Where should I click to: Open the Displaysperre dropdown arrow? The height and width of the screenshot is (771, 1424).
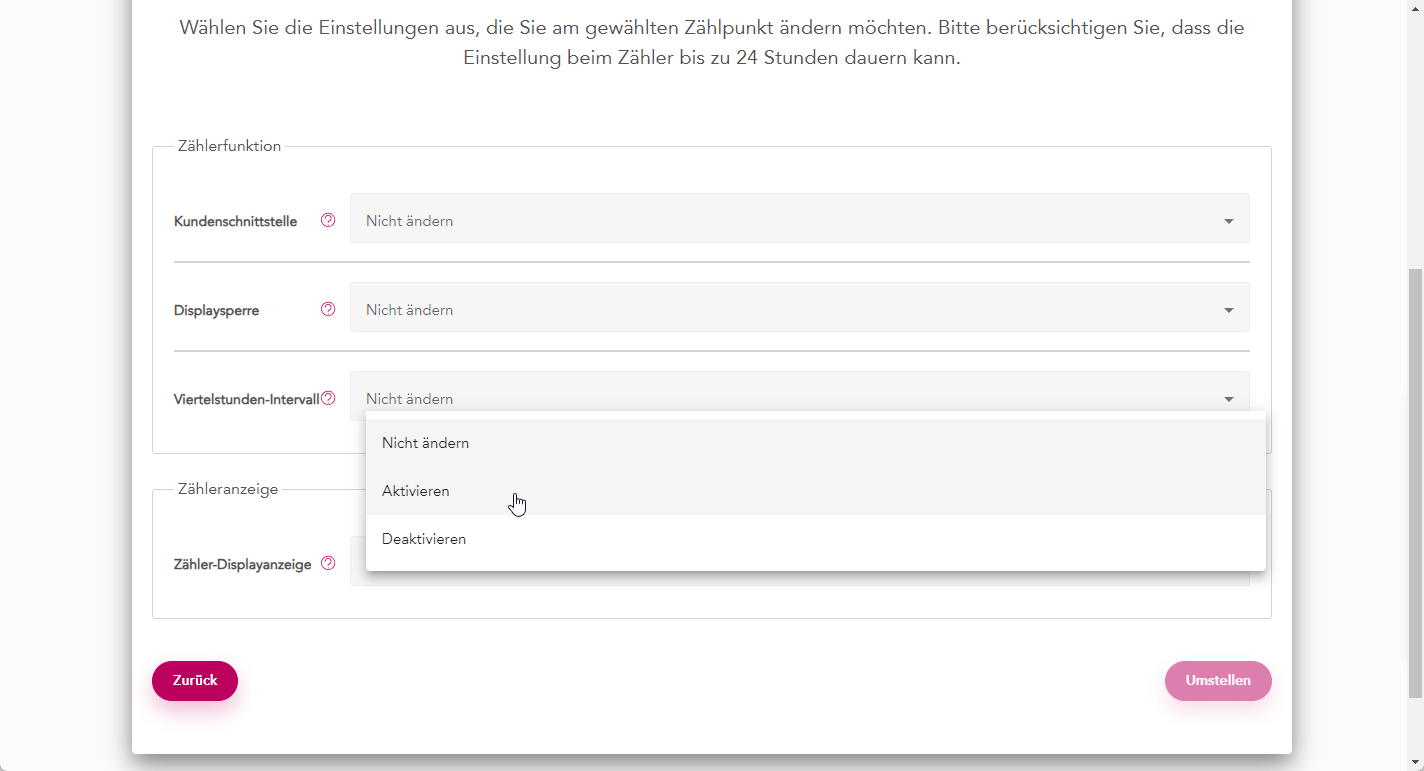pos(1228,310)
